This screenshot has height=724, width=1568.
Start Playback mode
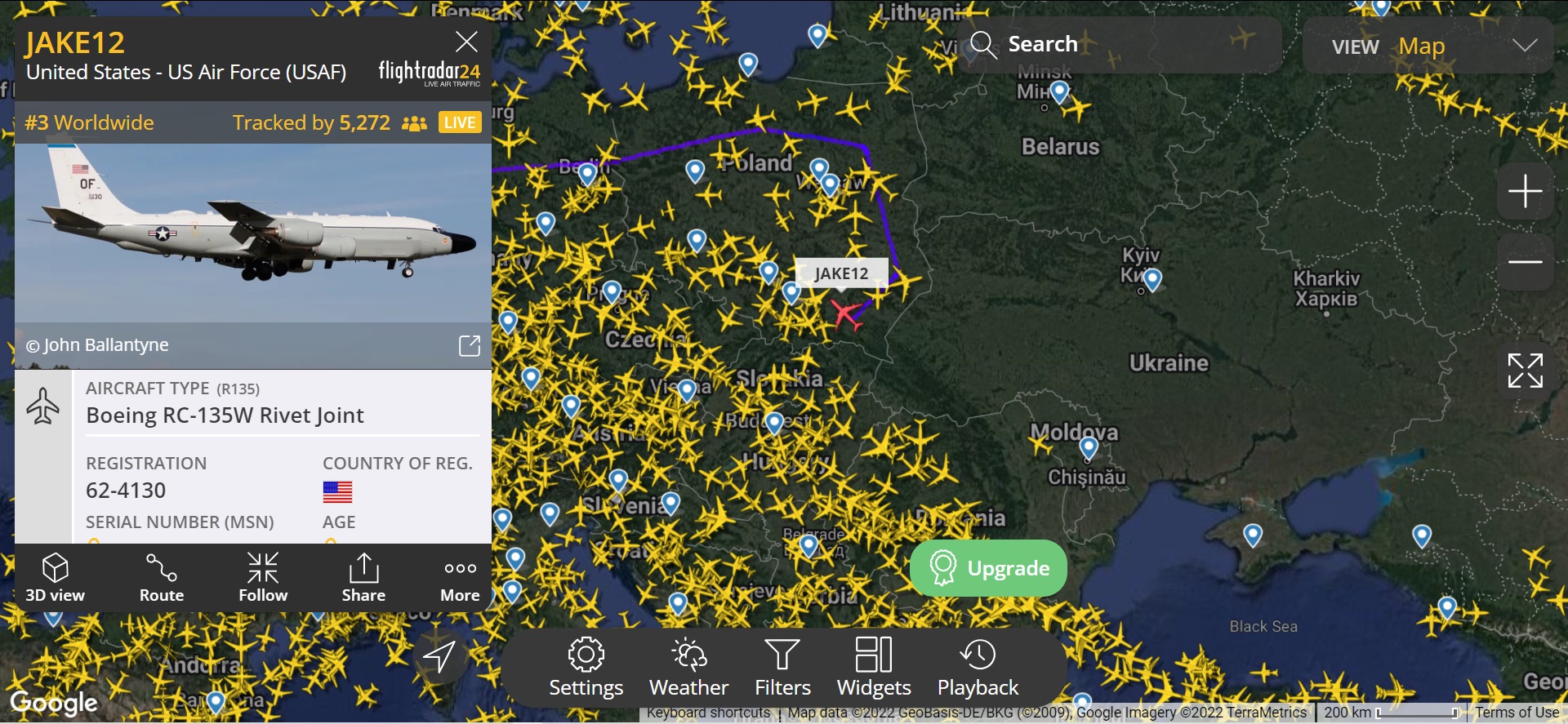(978, 668)
